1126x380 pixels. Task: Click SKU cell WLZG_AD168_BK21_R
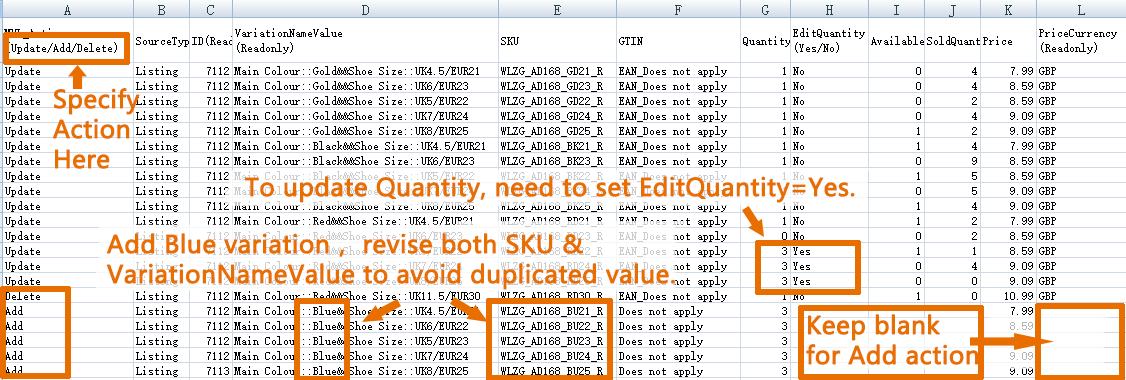point(556,146)
